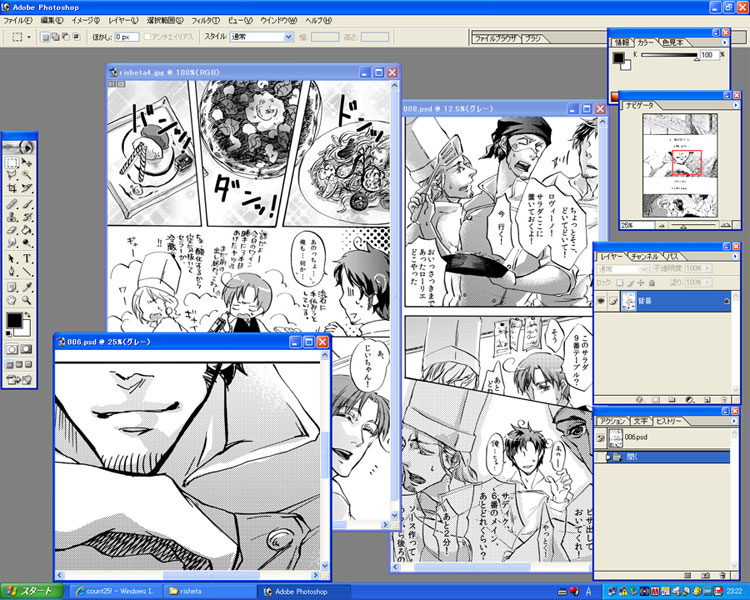The image size is (750, 600).
Task: Select the Zoom tool
Action: (x=27, y=300)
